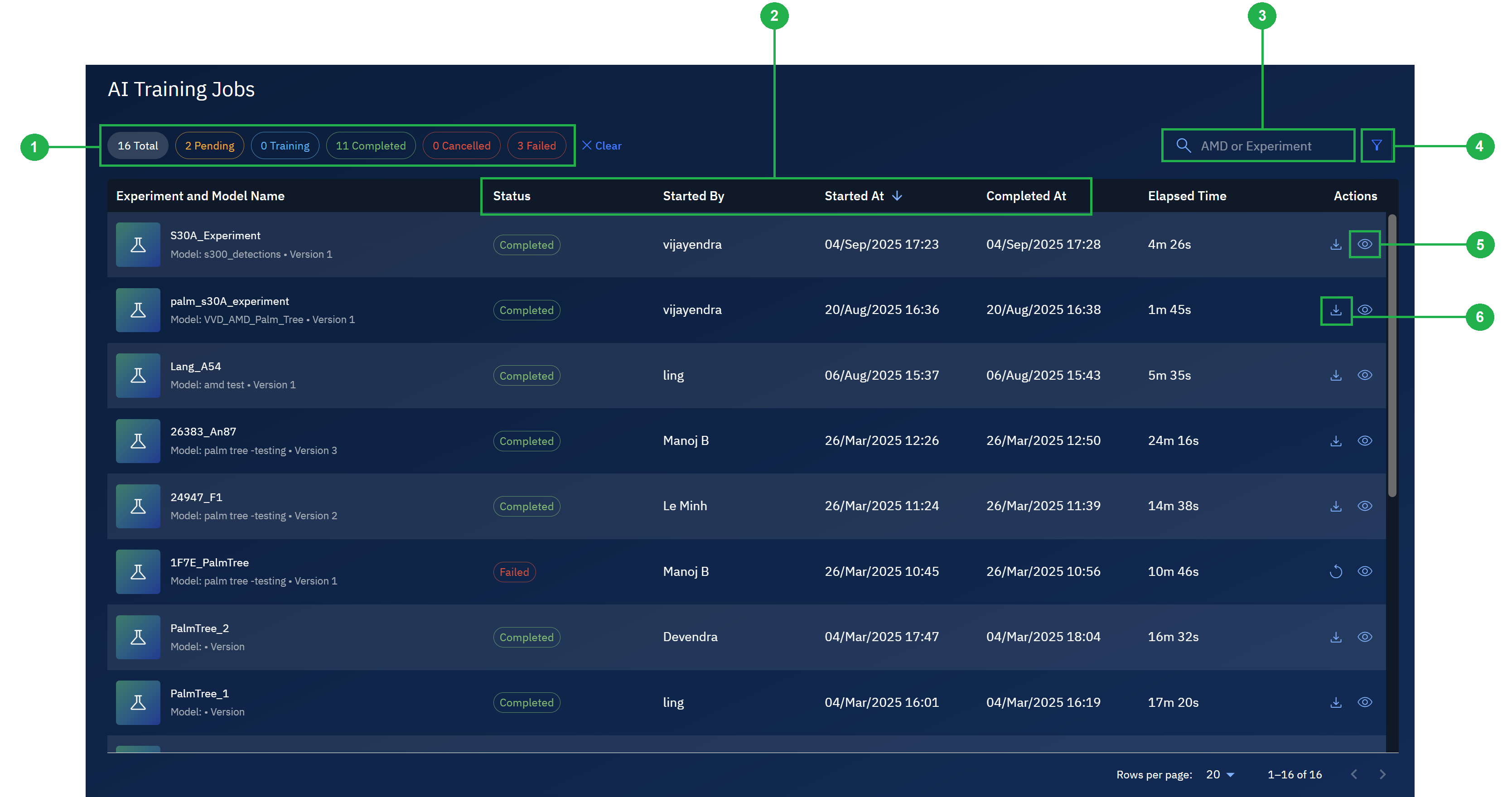This screenshot has height=797, width=1512.
Task: Click the search magnifier icon
Action: 1183,145
